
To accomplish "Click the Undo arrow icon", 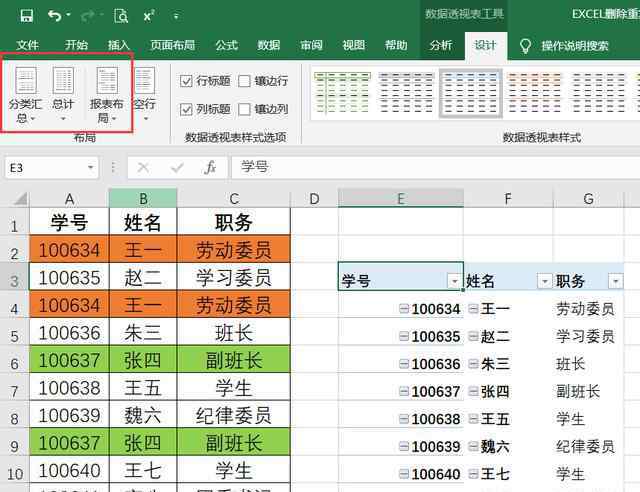I will pyautogui.click(x=55, y=16).
